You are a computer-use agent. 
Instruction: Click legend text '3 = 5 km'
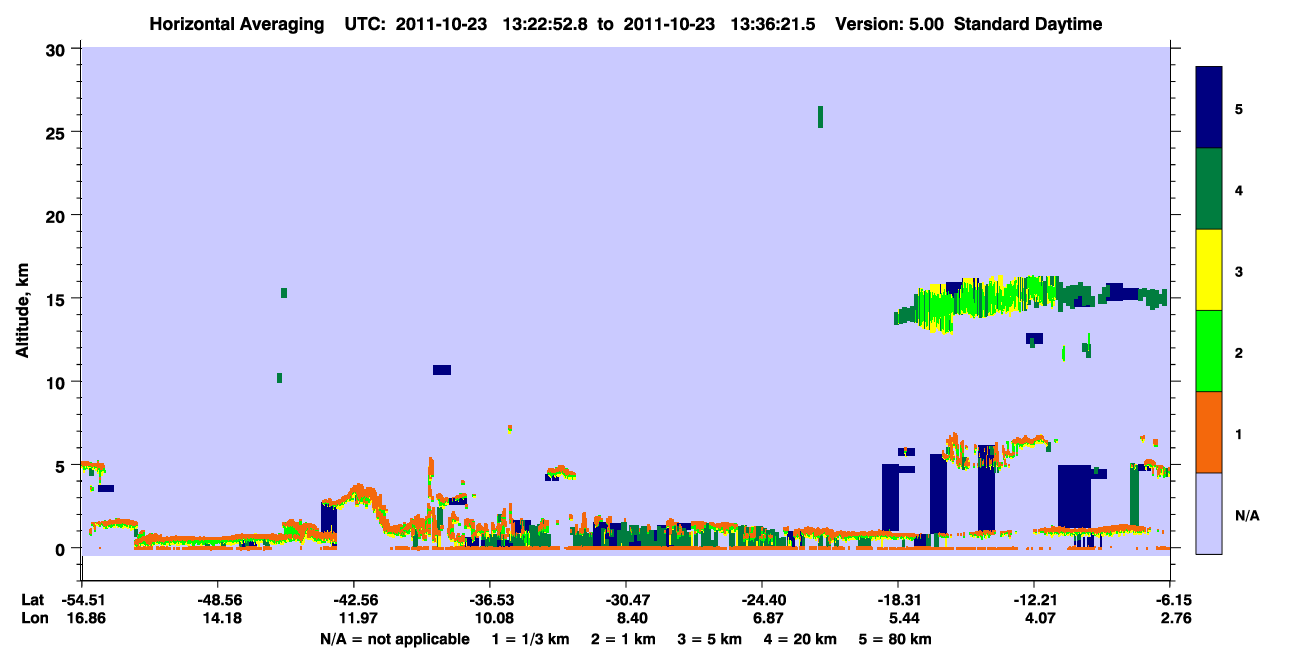(712, 639)
